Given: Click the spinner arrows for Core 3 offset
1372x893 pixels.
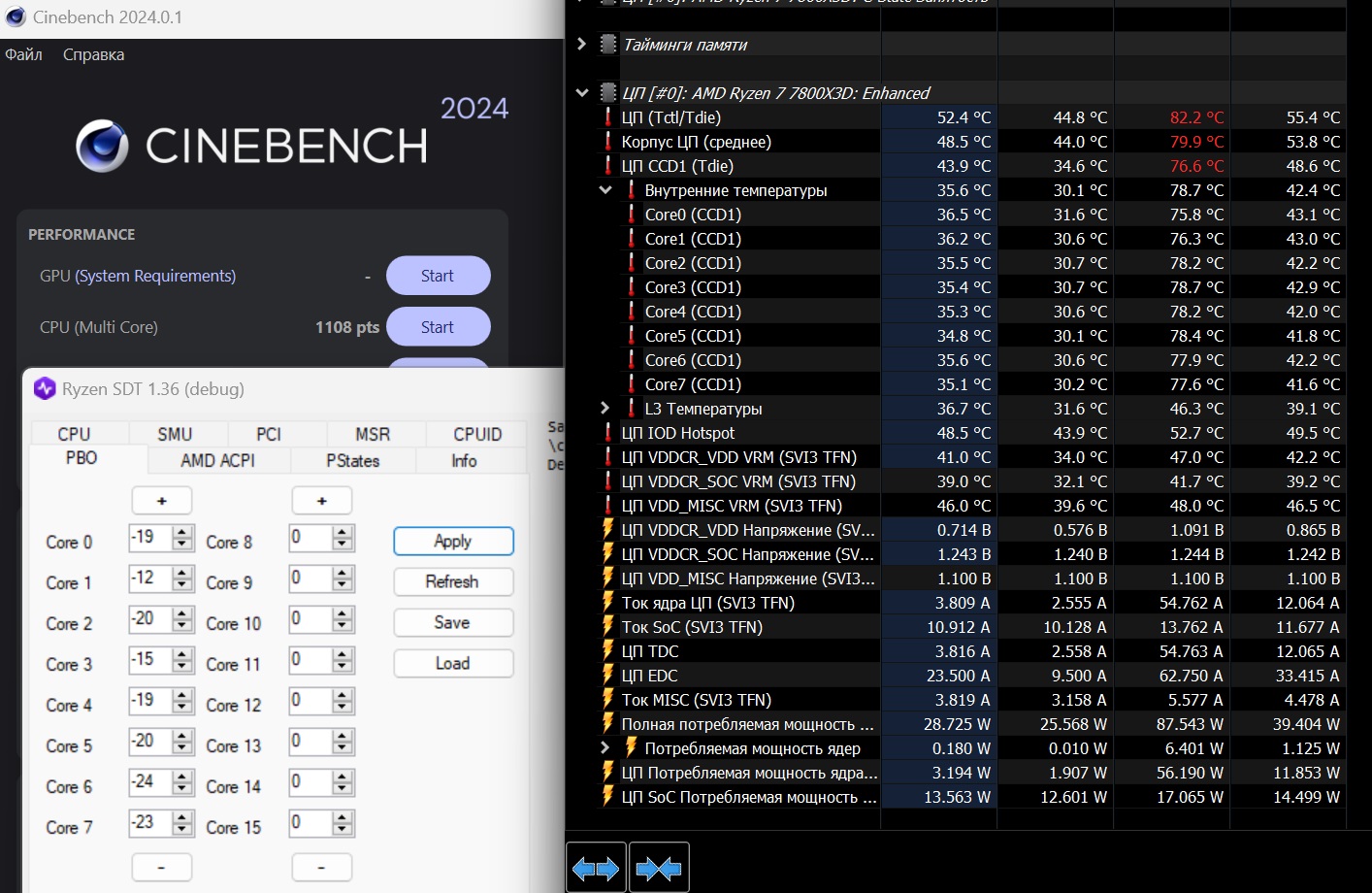Looking at the screenshot, I should [183, 660].
